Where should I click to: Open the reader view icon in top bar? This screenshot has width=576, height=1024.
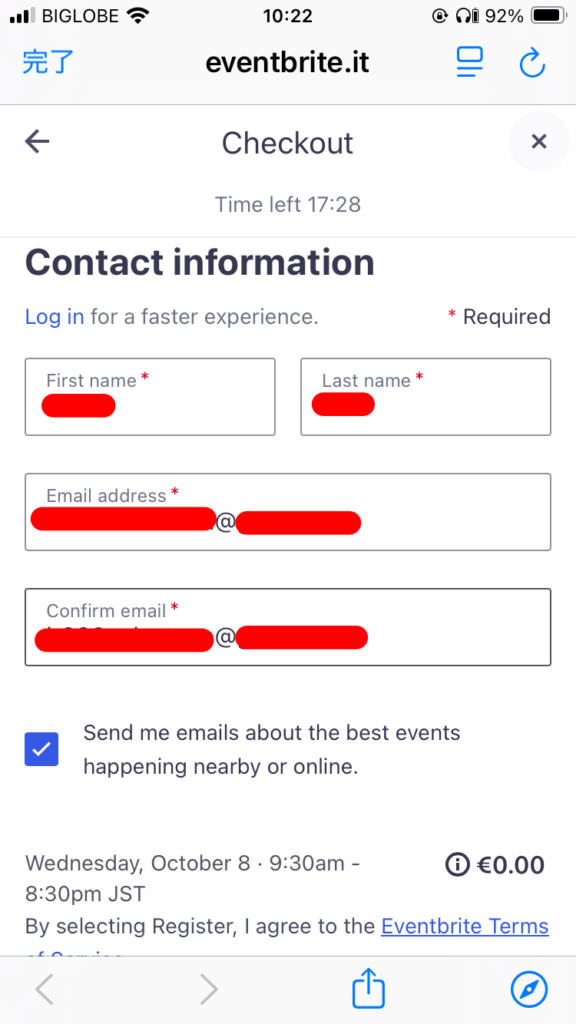coord(470,63)
